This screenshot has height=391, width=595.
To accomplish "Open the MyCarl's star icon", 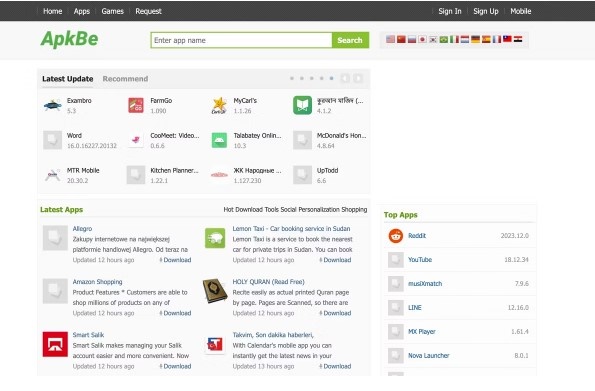I will (219, 105).
